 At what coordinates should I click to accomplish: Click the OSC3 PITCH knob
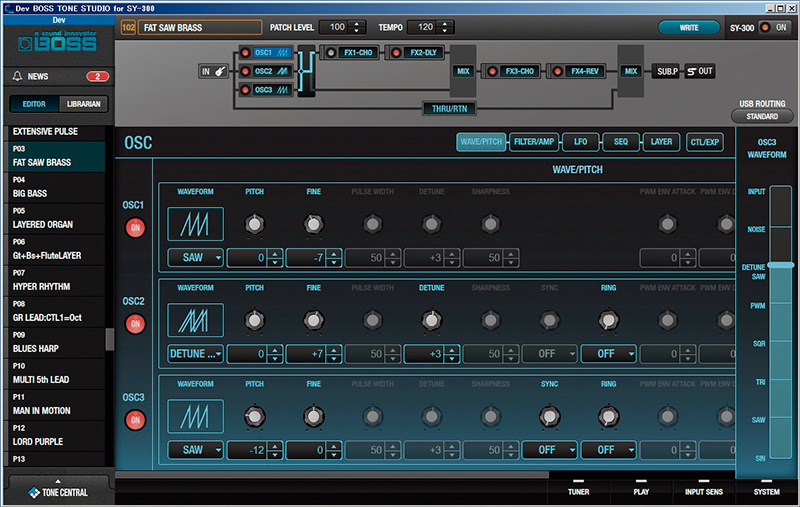coord(255,417)
